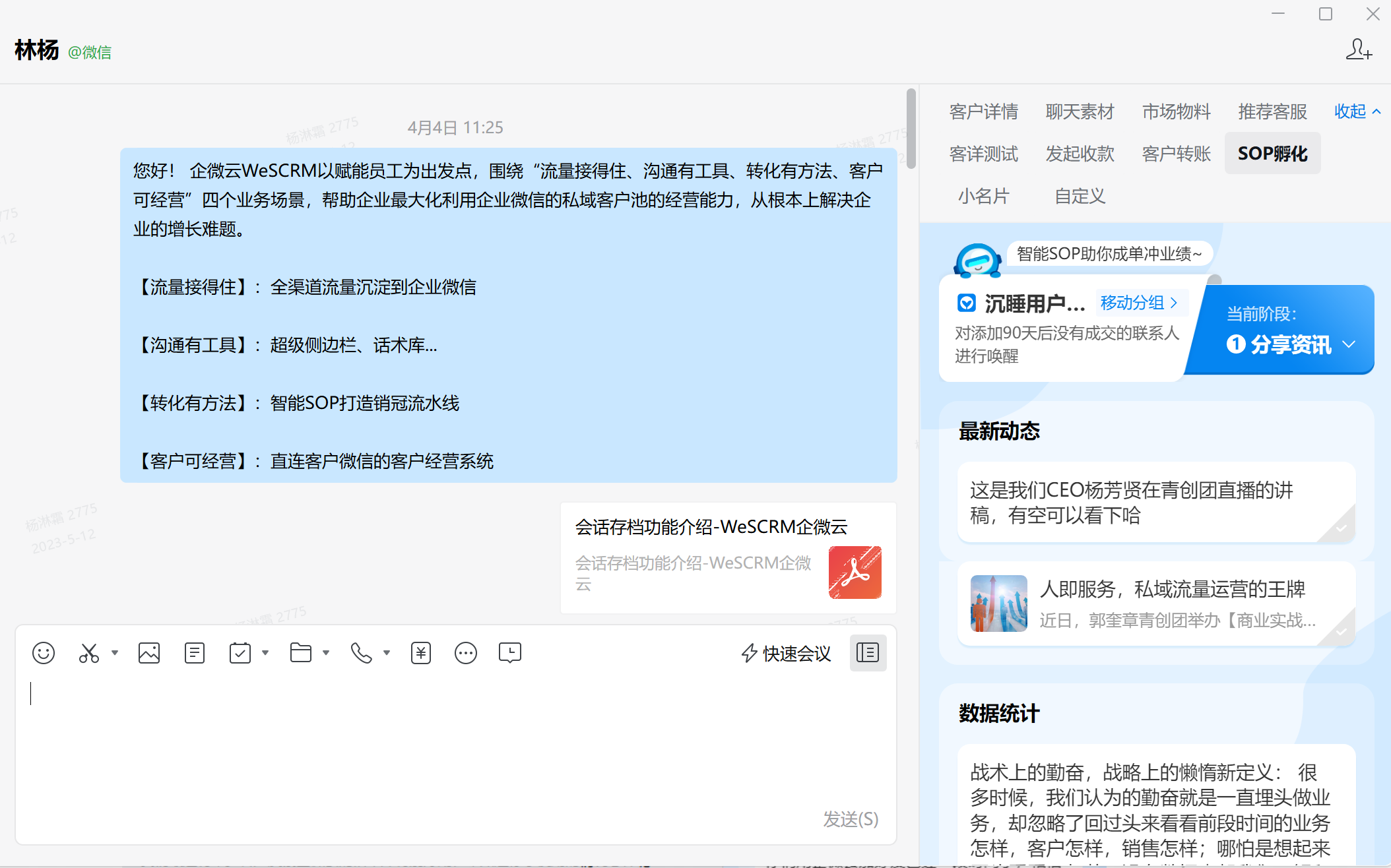Toggle the sidebar panel icon
This screenshot has width=1391, height=868.
coord(868,653)
